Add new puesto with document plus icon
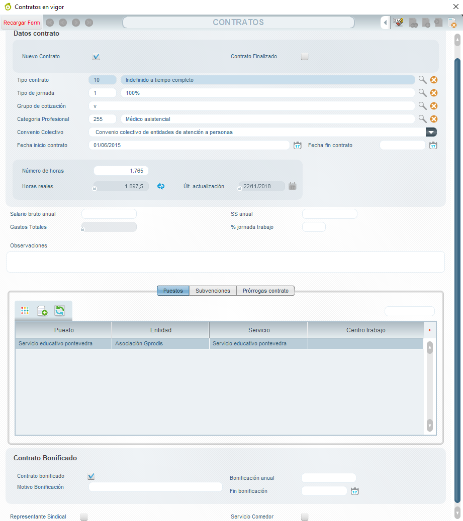463x521 pixels. click(42, 311)
